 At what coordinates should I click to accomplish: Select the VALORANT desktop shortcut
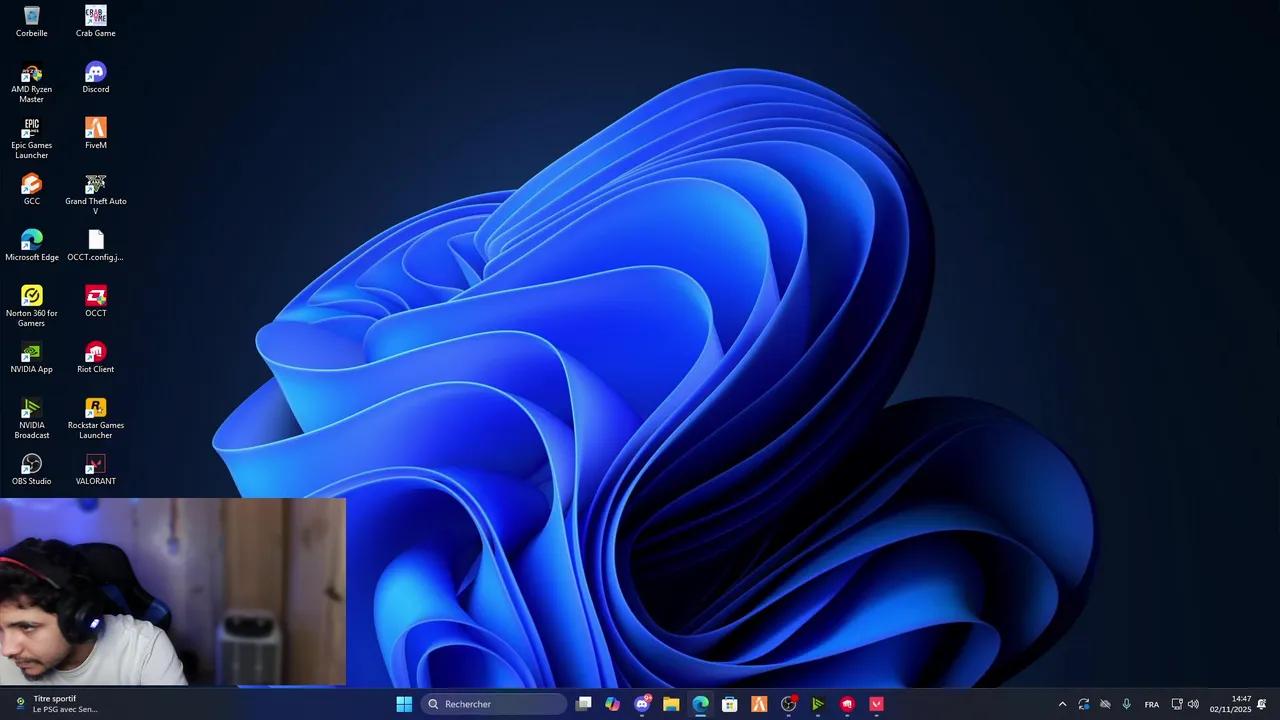(x=95, y=465)
